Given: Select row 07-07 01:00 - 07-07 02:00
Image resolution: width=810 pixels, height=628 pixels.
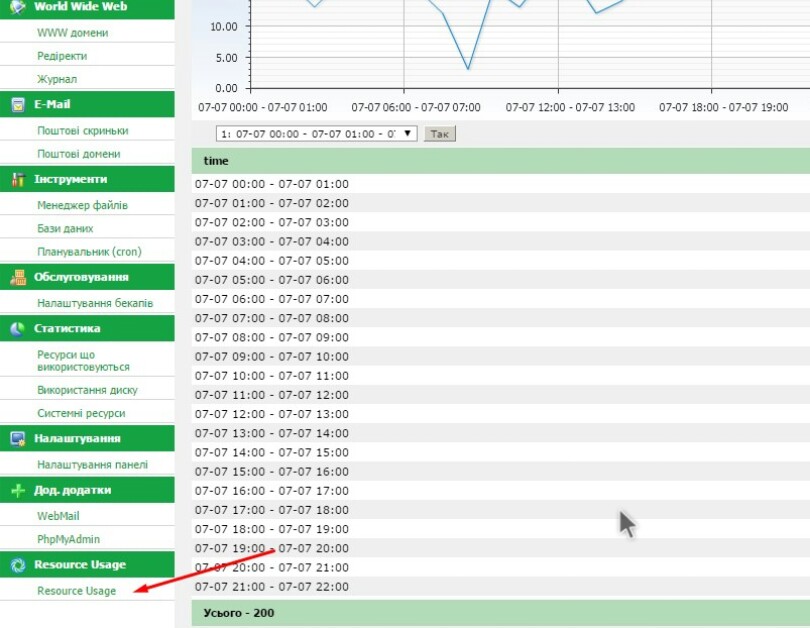Looking at the screenshot, I should click(x=501, y=203).
